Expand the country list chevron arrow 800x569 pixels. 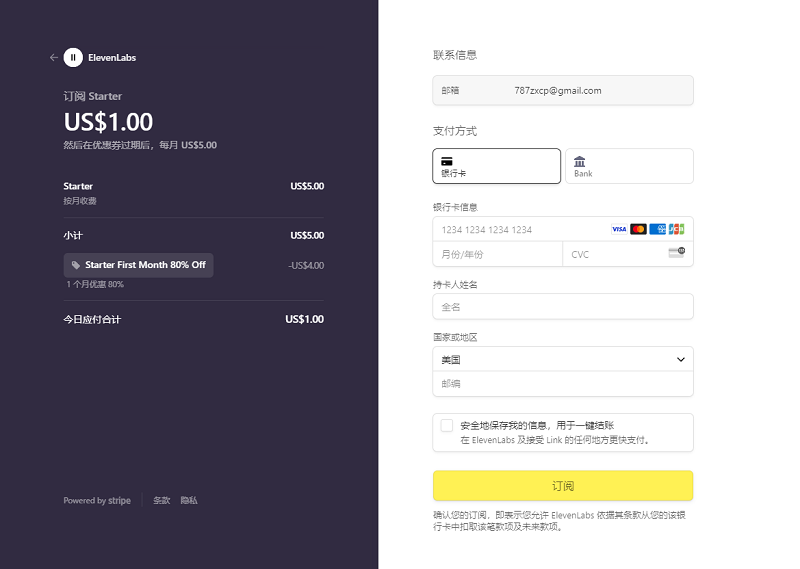point(681,359)
